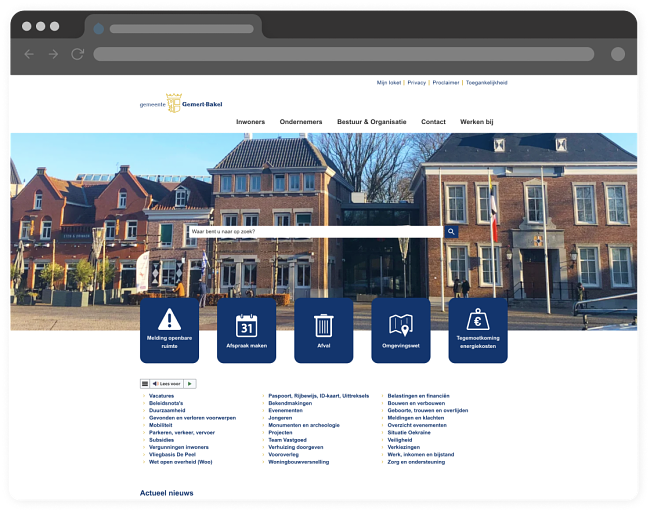650x512 pixels.
Task: Open the Vacatures link
Action: [x=161, y=396]
